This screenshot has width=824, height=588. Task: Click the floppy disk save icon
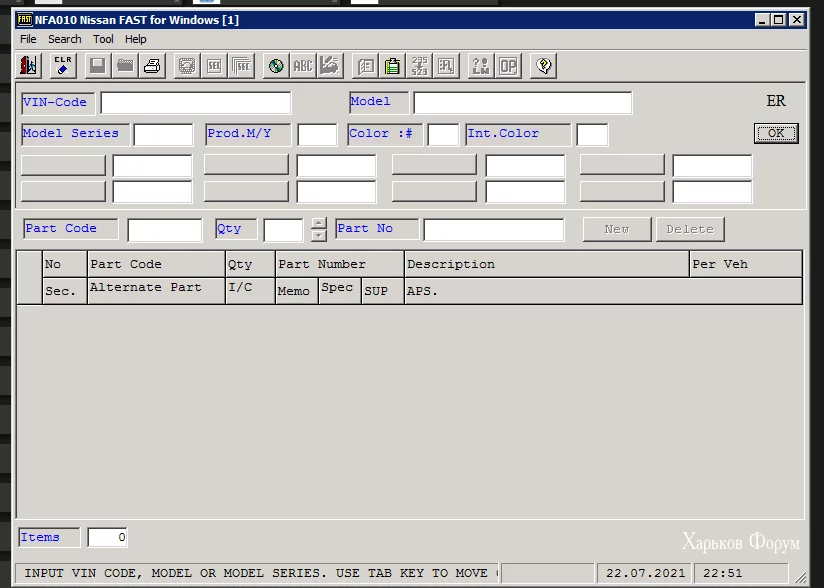click(x=97, y=66)
